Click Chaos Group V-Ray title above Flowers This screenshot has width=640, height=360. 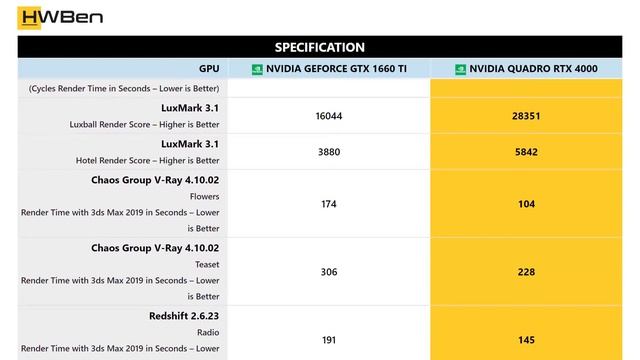155,180
